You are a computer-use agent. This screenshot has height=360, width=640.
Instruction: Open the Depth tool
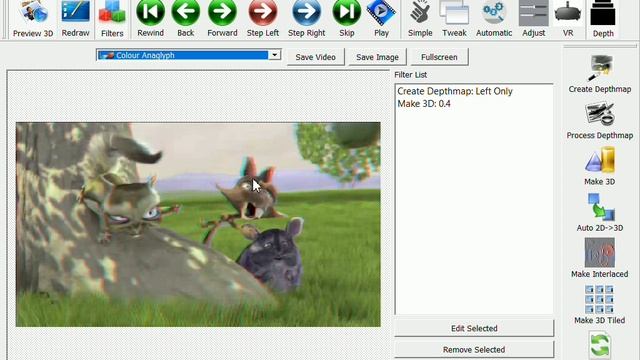click(603, 19)
